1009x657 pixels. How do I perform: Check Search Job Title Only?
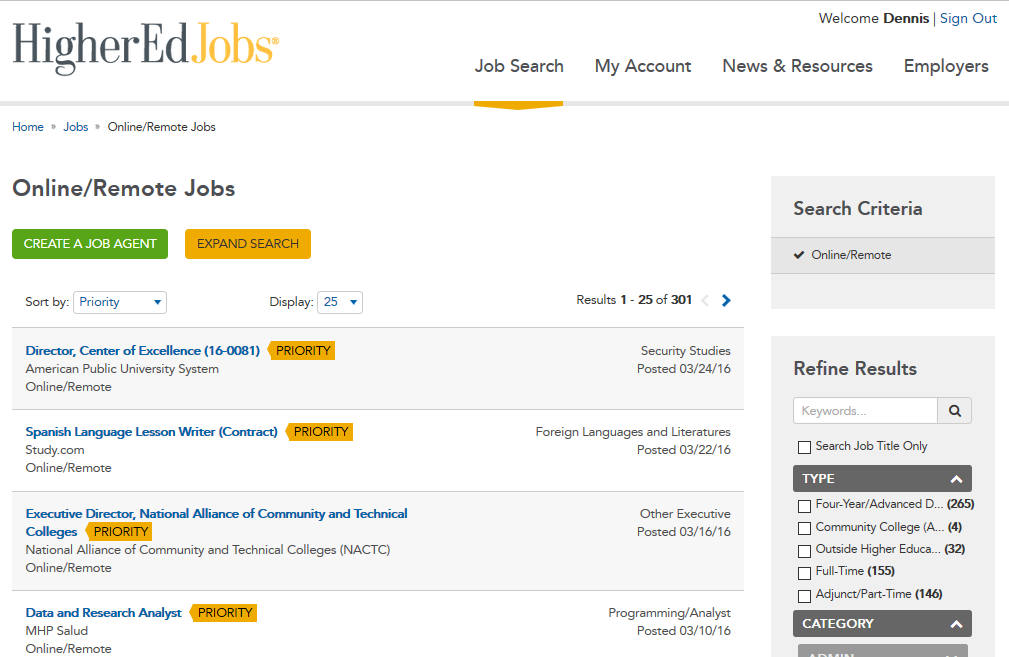804,447
